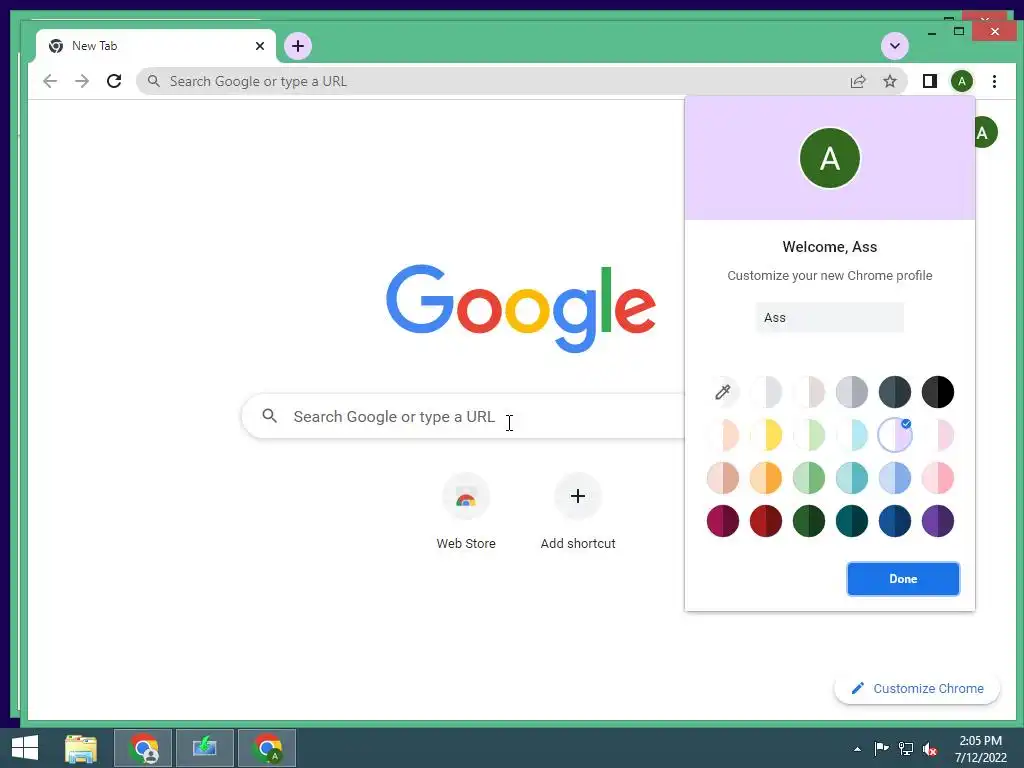
Task: Bookmark this tab with star icon
Action: tap(889, 81)
